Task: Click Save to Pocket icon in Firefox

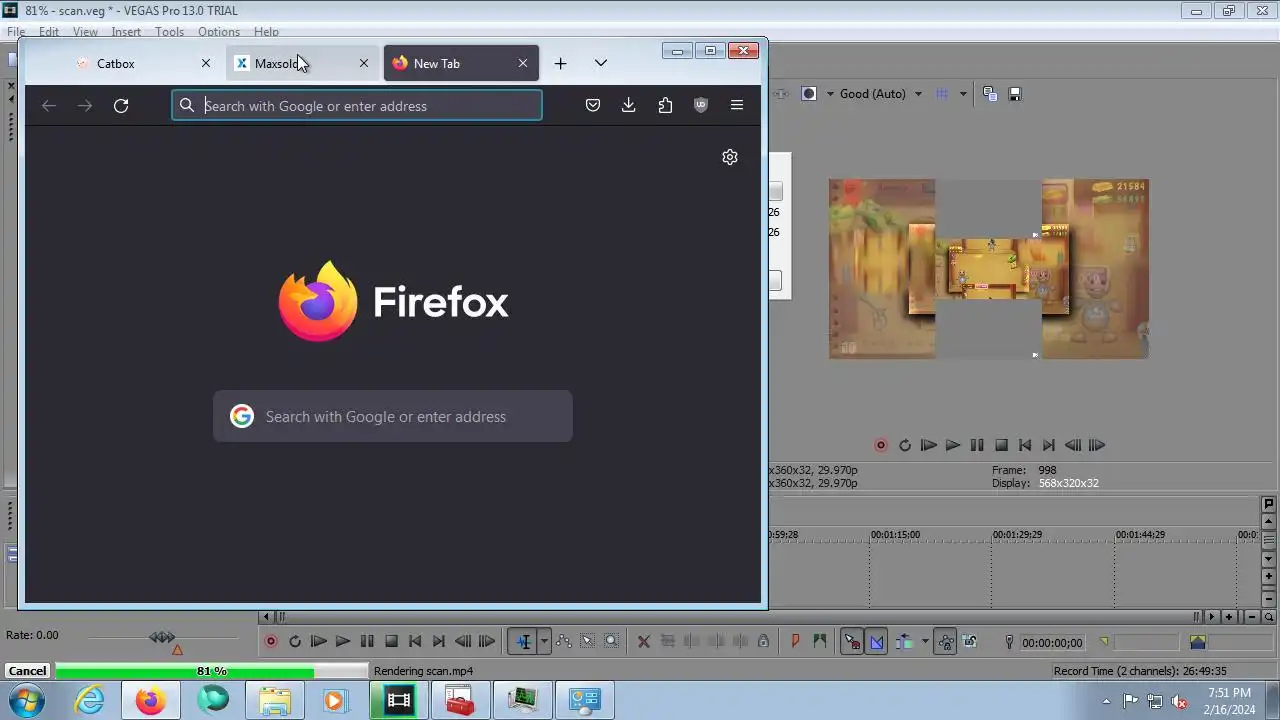Action: pos(593,105)
